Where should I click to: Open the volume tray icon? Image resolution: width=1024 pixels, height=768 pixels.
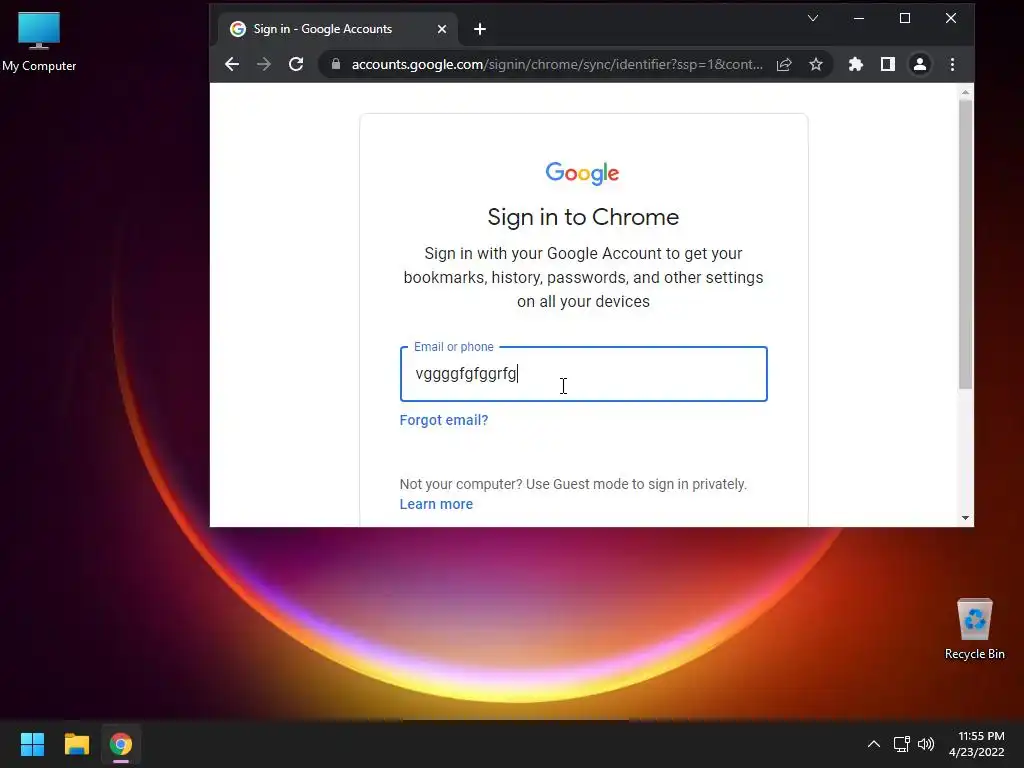pyautogui.click(x=926, y=744)
